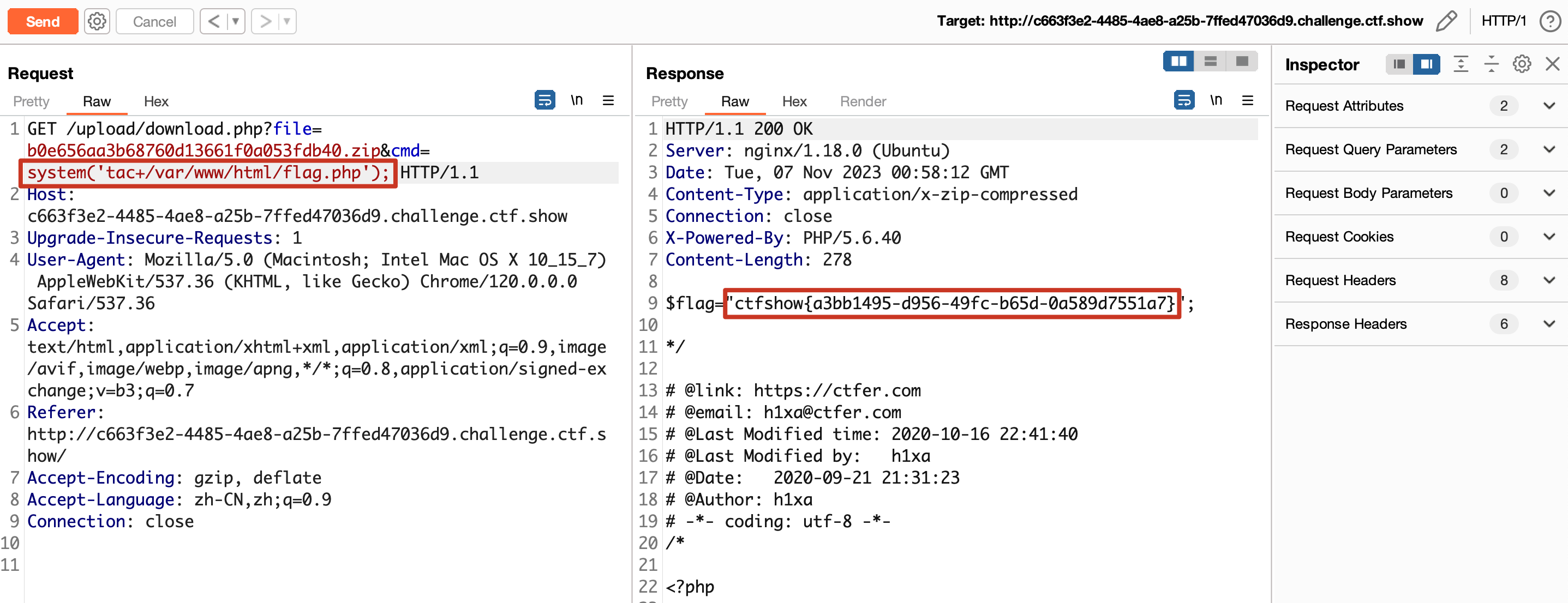Click in the system('tac+...') cmd value
Viewport: 1568px width, 603px height.
[208, 173]
